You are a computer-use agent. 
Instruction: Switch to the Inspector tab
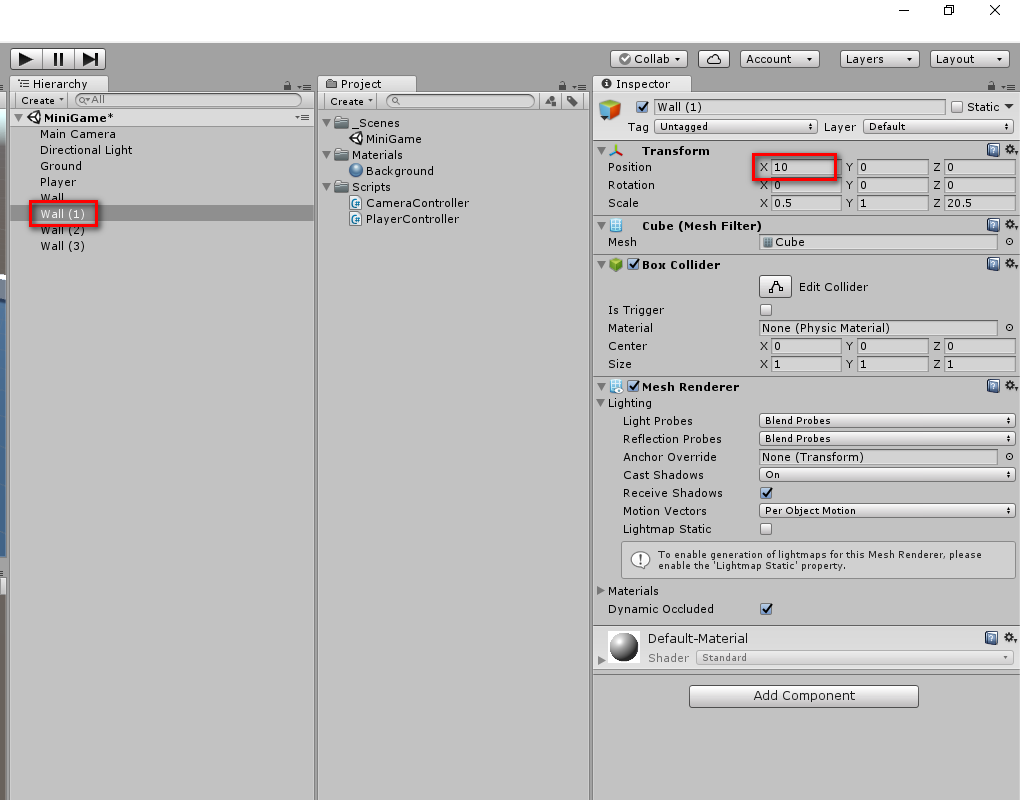click(641, 84)
